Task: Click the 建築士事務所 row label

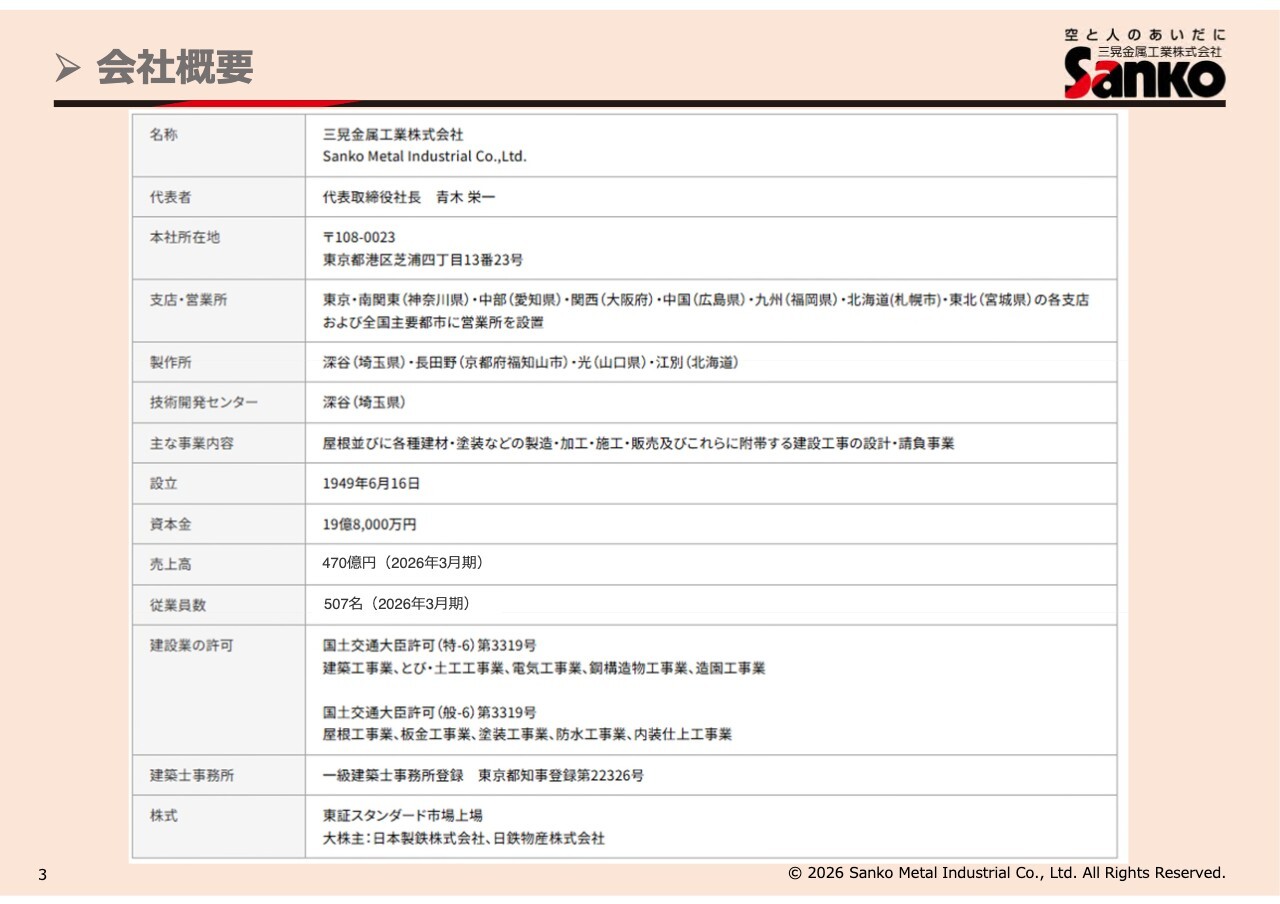Action: 191,776
